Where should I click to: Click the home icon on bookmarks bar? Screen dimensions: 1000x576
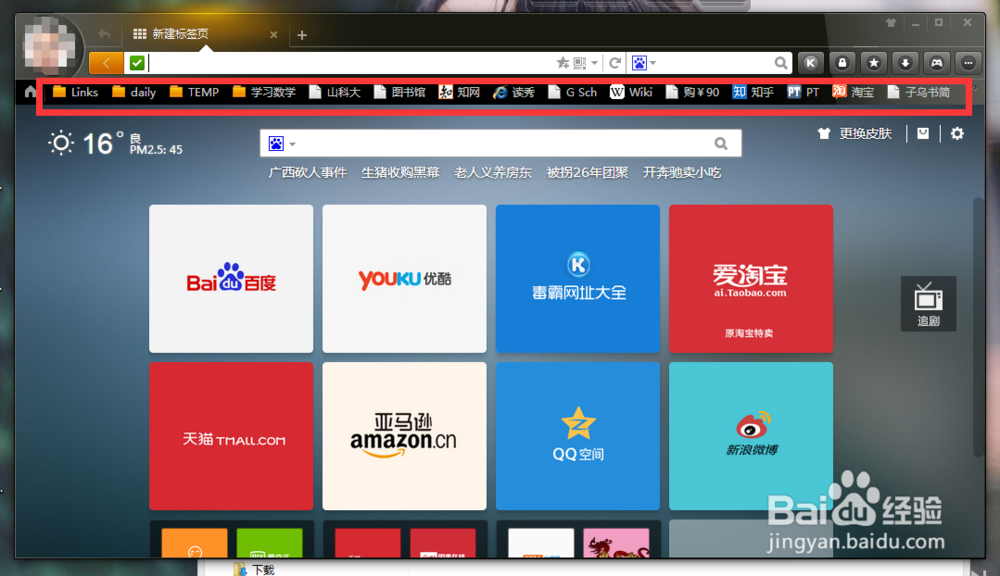click(x=30, y=92)
